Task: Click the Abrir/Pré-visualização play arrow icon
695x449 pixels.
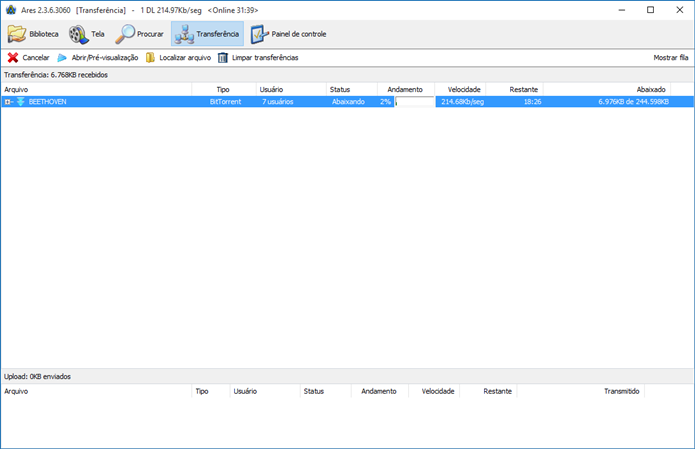Action: [x=62, y=58]
